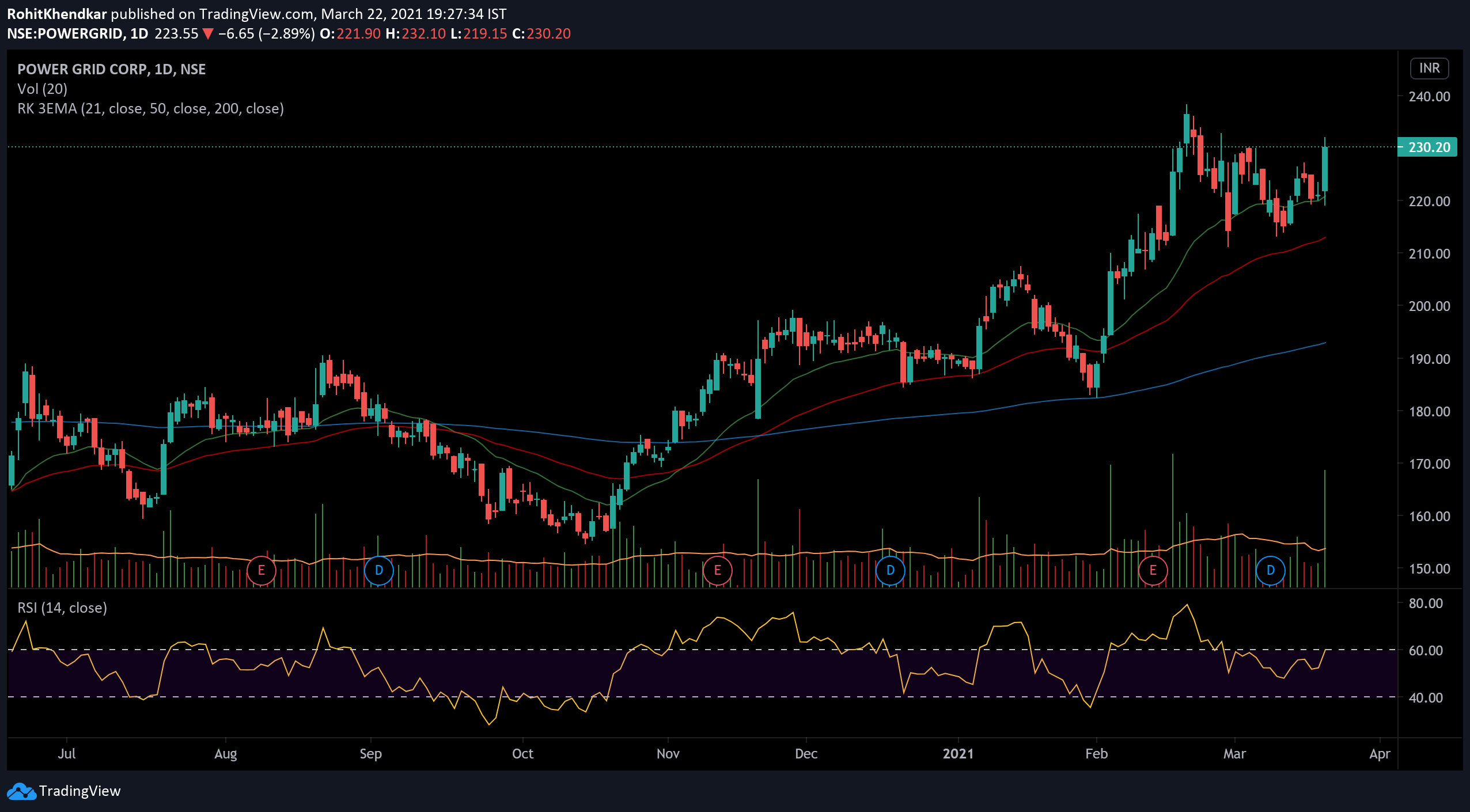The image size is (1470, 812).
Task: Click the September dividend D marker
Action: 379,570
